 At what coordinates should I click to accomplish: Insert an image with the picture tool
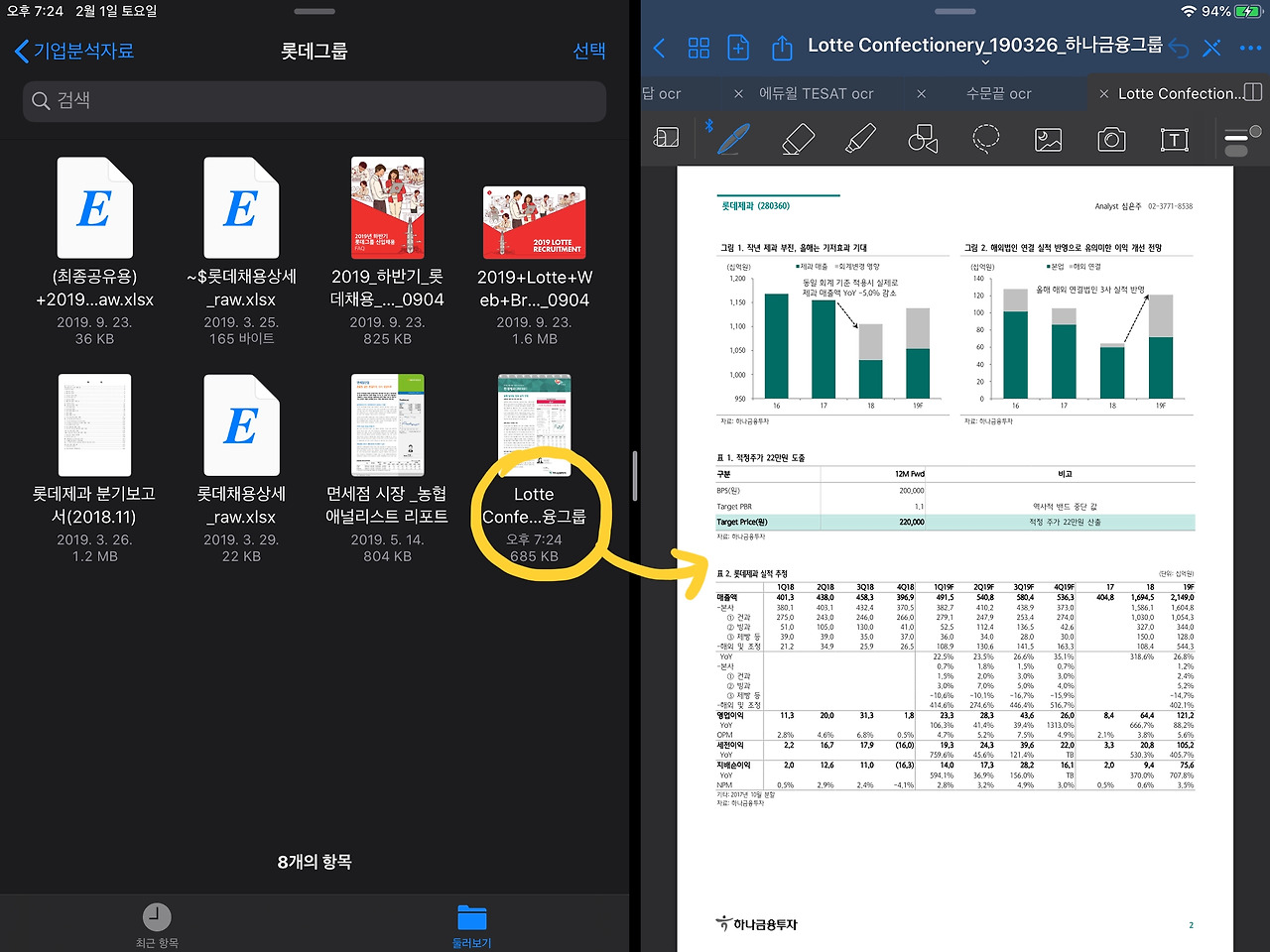[x=1049, y=140]
